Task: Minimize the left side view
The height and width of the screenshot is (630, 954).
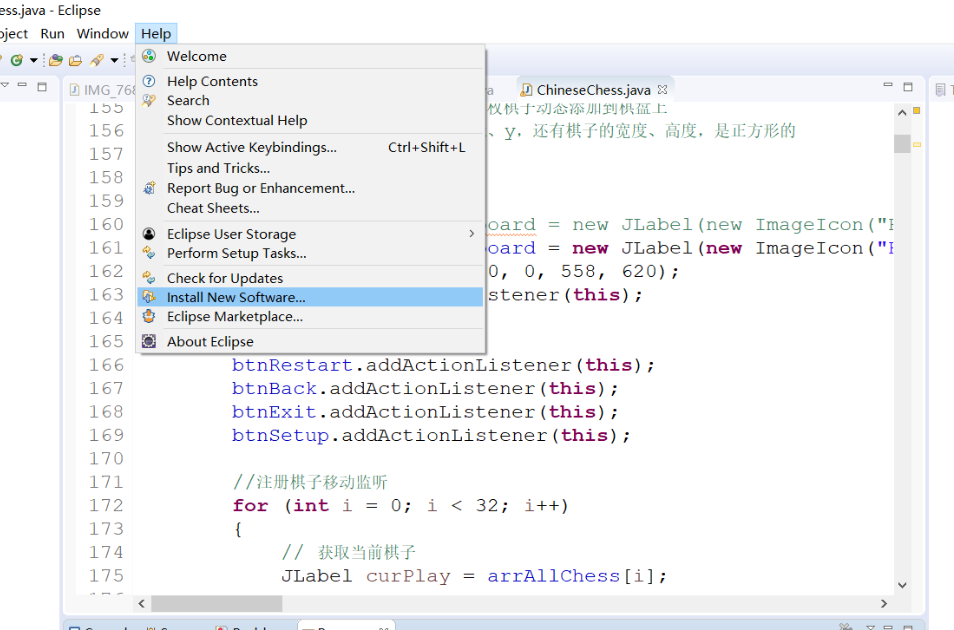Action: [23, 85]
